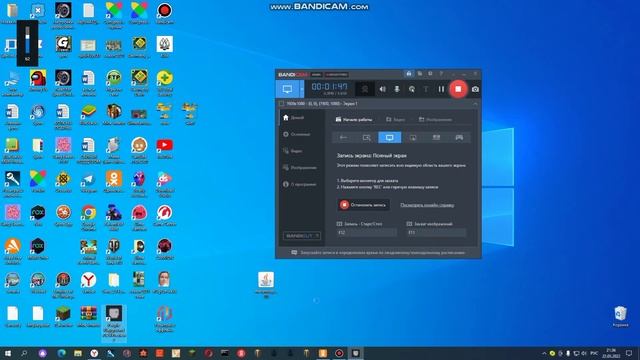Screen dimensions: 640x360
Task: Open the online help link
Action: [427, 205]
